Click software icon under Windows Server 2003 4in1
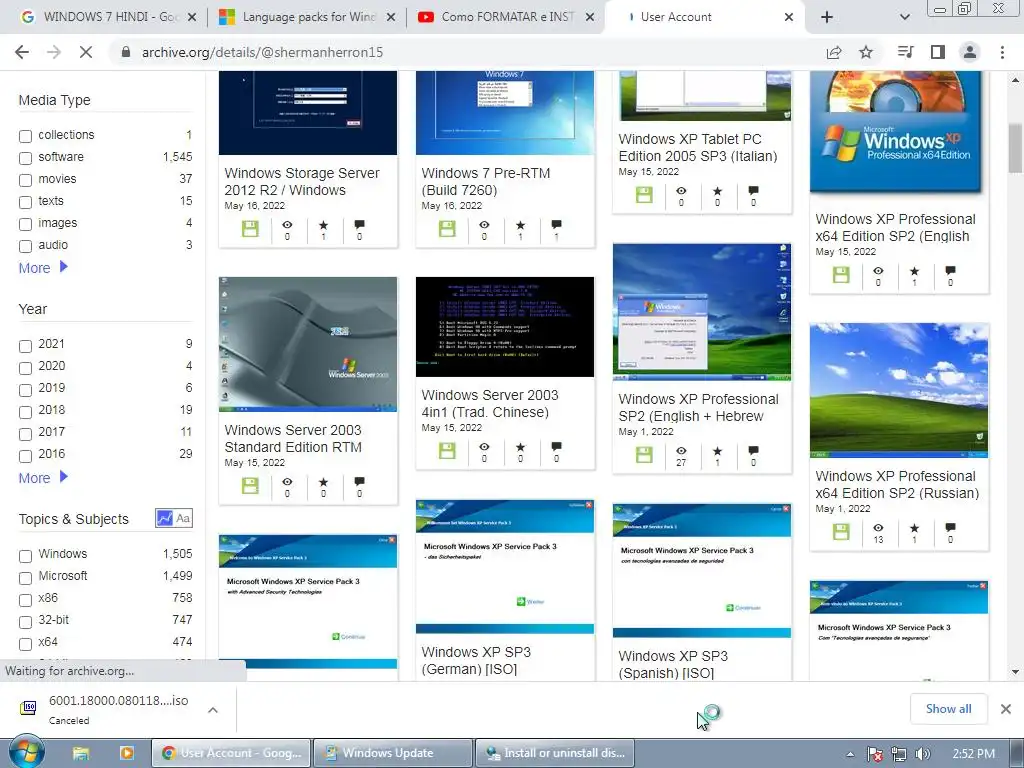Image resolution: width=1024 pixels, height=768 pixels. (x=447, y=451)
